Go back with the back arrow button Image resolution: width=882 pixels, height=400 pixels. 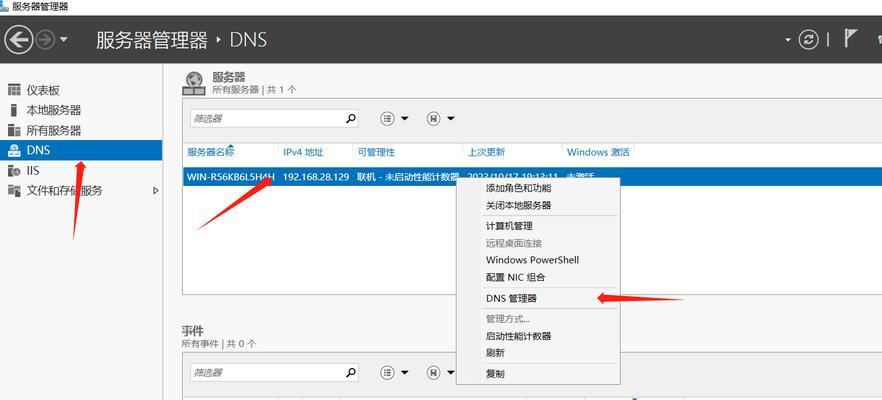(19, 40)
